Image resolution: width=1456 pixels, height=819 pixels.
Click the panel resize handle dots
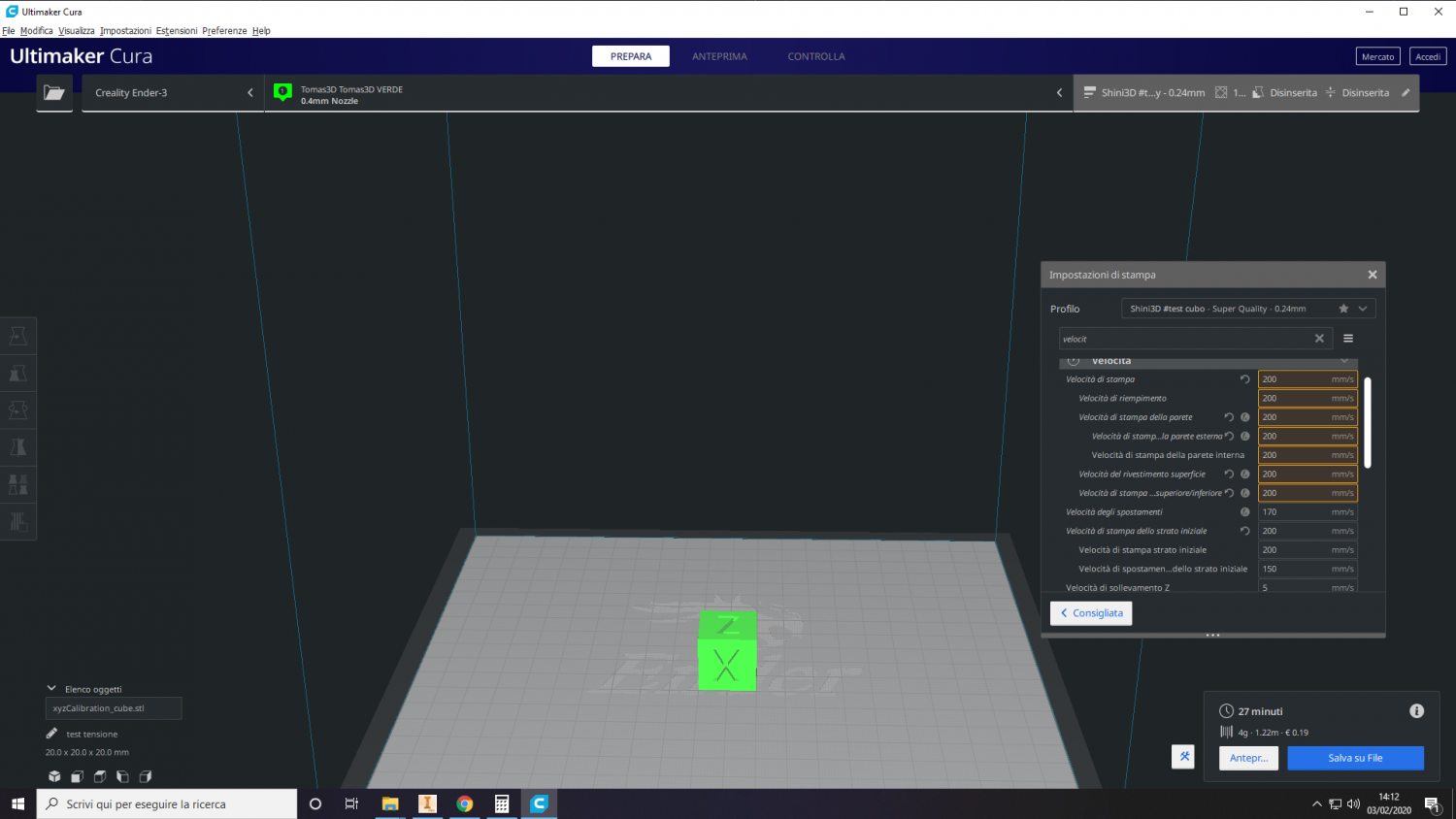pos(1213,636)
